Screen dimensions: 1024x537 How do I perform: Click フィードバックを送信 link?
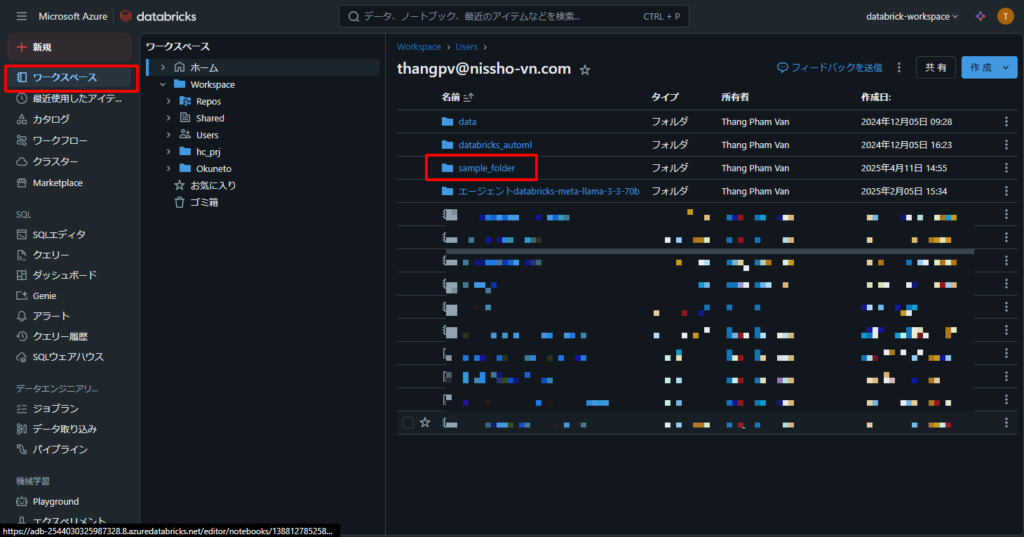[x=829, y=67]
